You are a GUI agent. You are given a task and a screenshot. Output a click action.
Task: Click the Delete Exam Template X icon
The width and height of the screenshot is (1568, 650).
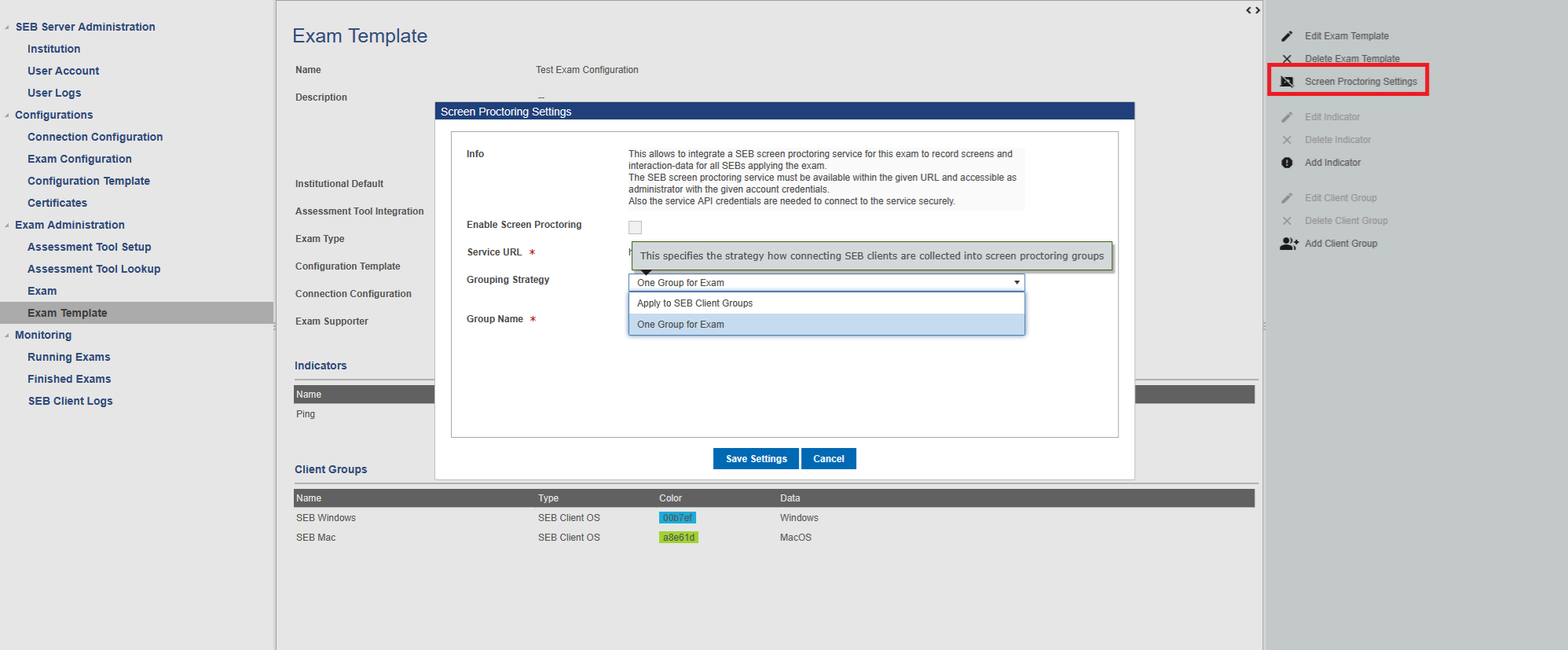tap(1287, 59)
